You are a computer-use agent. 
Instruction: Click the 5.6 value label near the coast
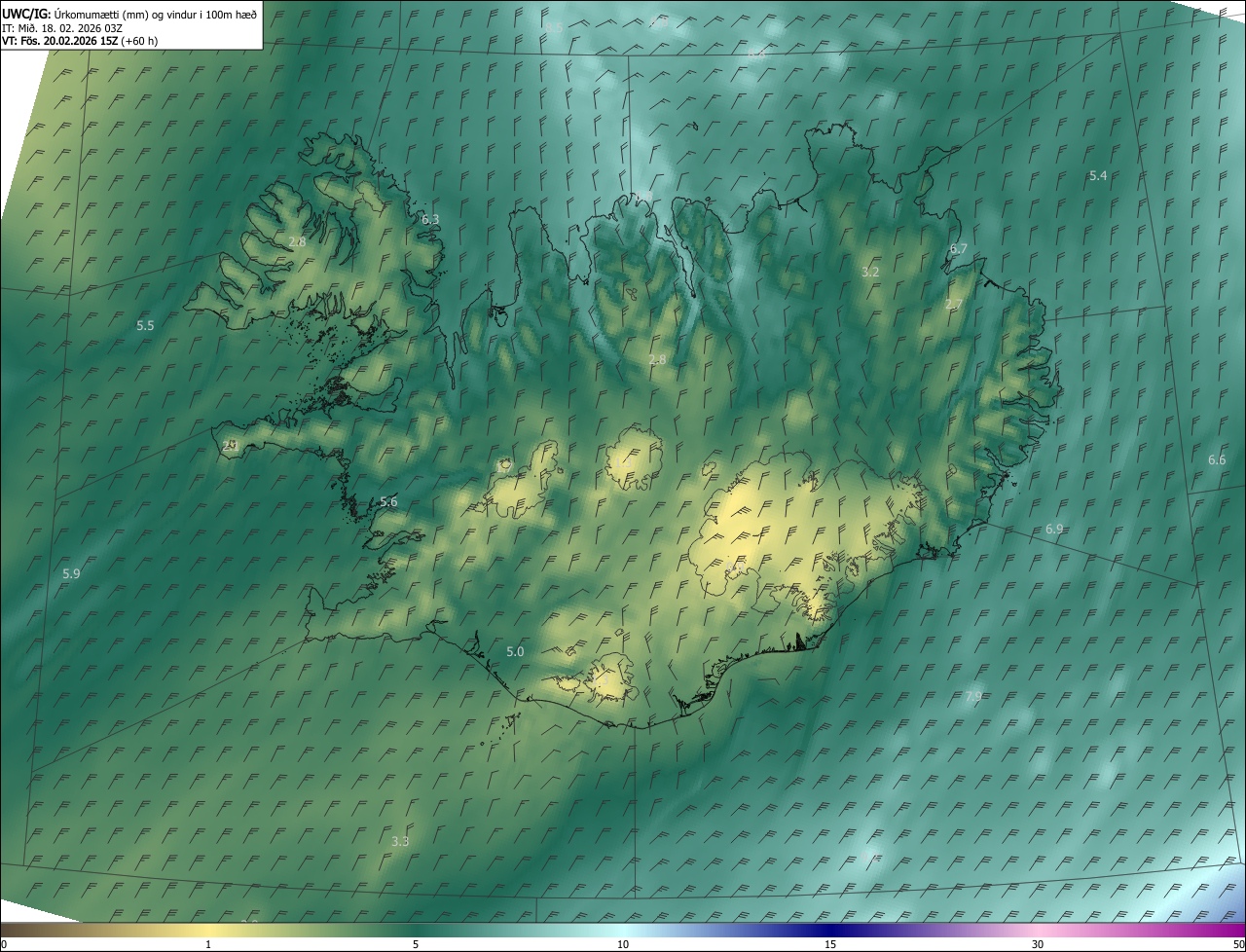click(388, 502)
